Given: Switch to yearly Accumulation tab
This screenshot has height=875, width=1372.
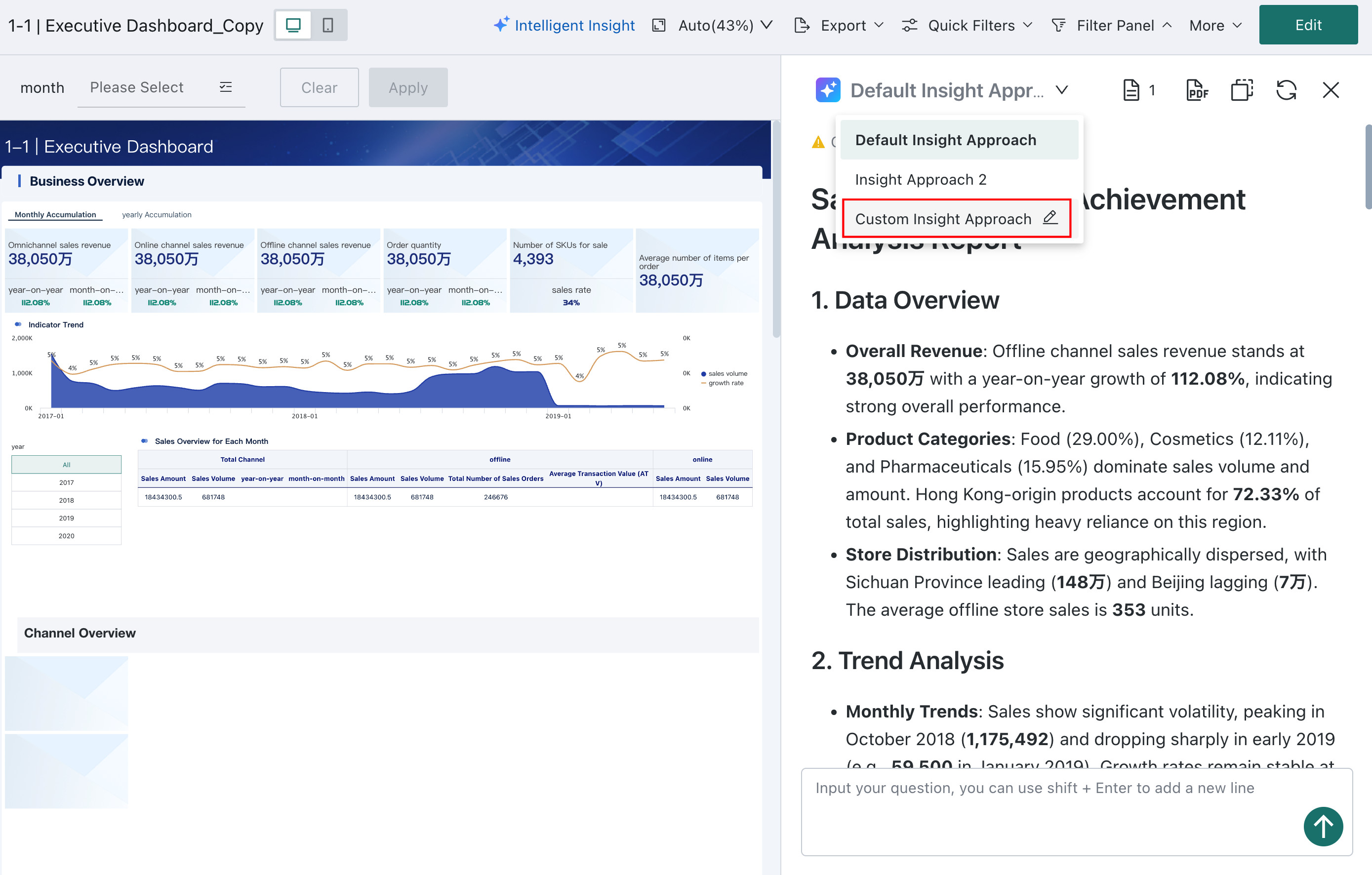Looking at the screenshot, I should [x=157, y=214].
